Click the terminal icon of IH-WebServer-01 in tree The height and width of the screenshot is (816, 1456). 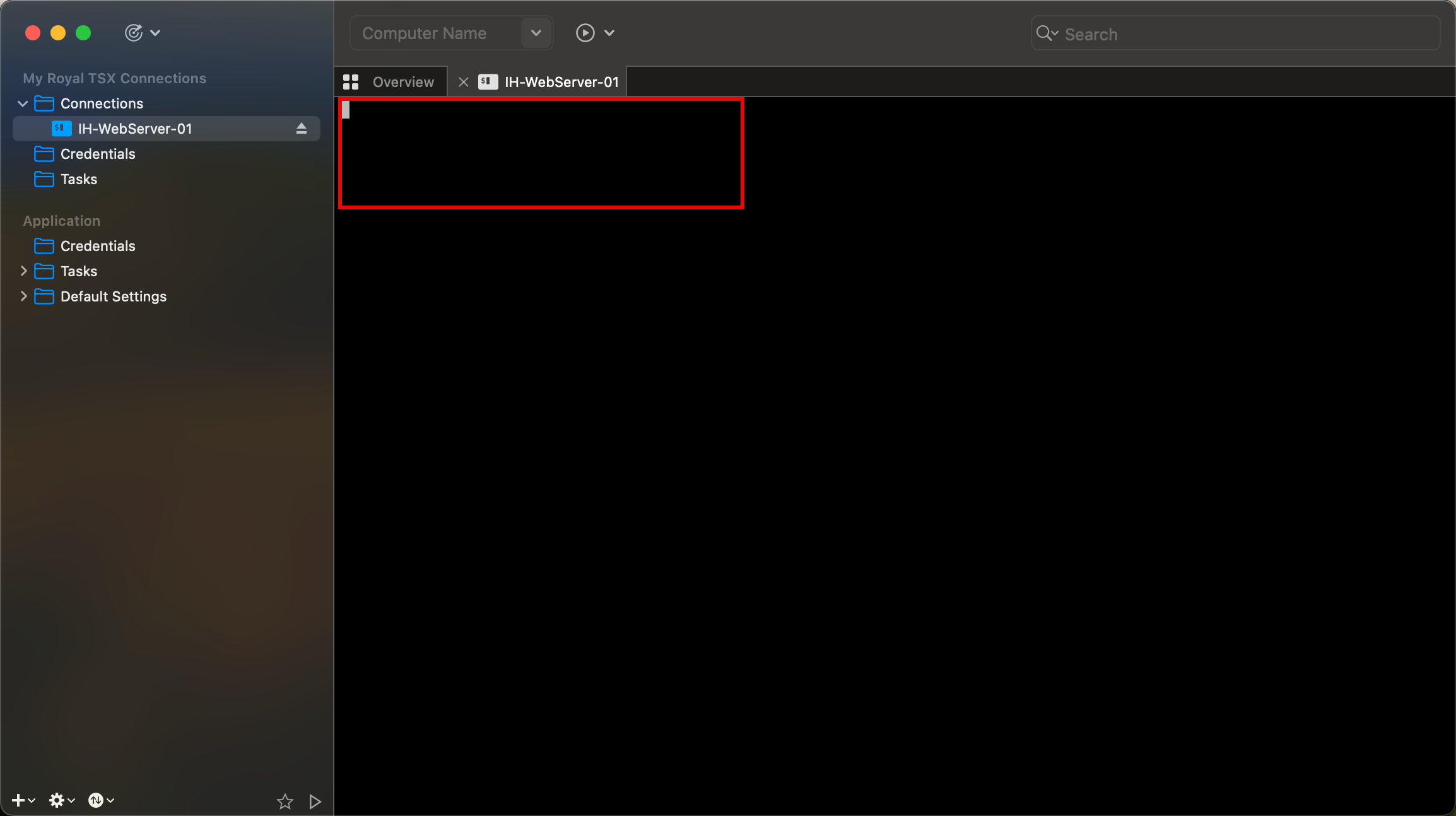coord(61,129)
